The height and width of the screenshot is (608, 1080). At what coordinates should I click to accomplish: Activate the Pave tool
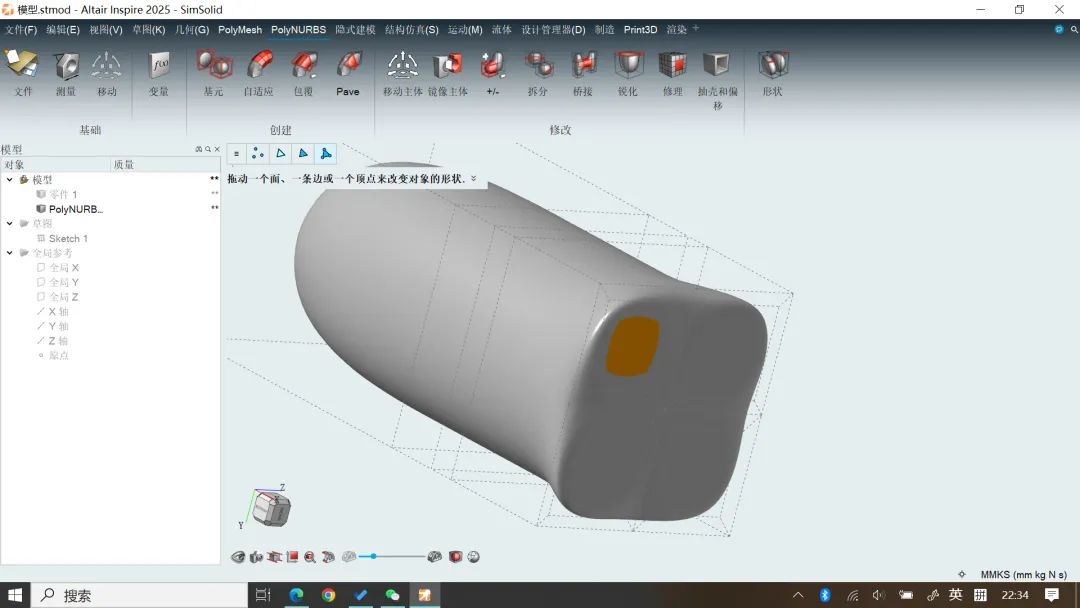[x=348, y=68]
